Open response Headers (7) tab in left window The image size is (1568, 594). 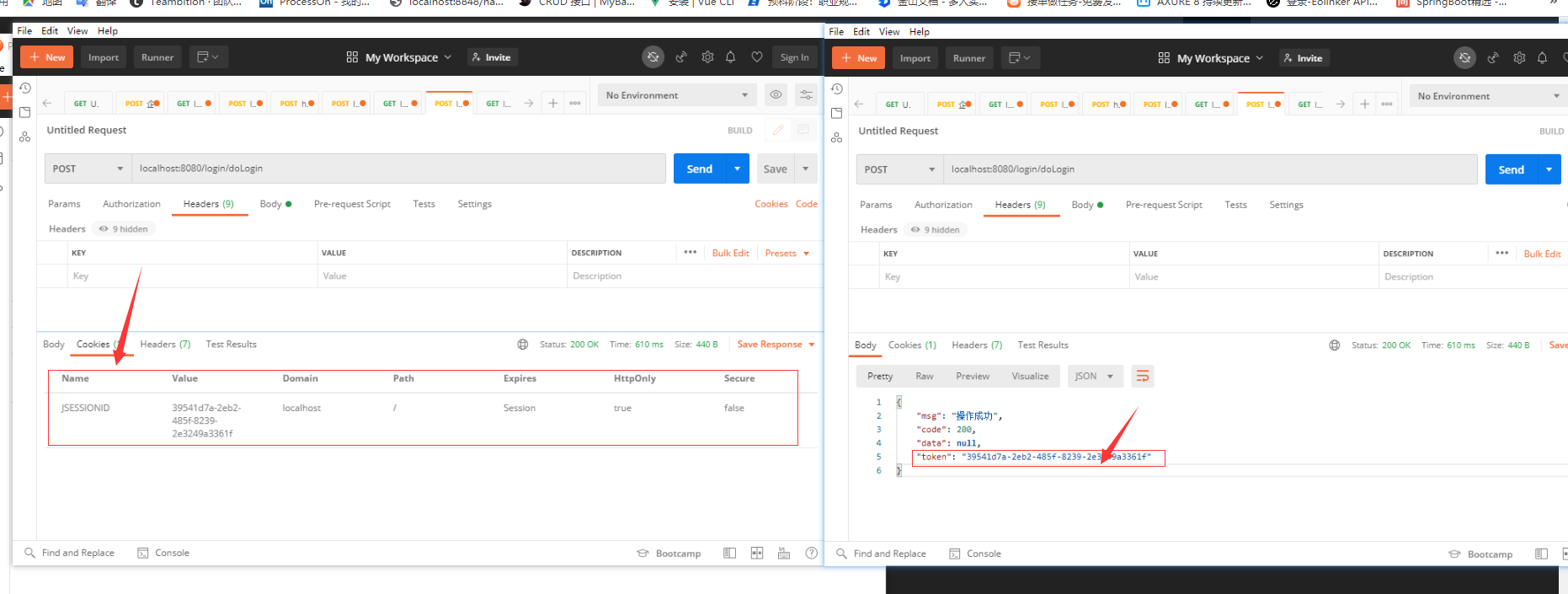[x=165, y=344]
